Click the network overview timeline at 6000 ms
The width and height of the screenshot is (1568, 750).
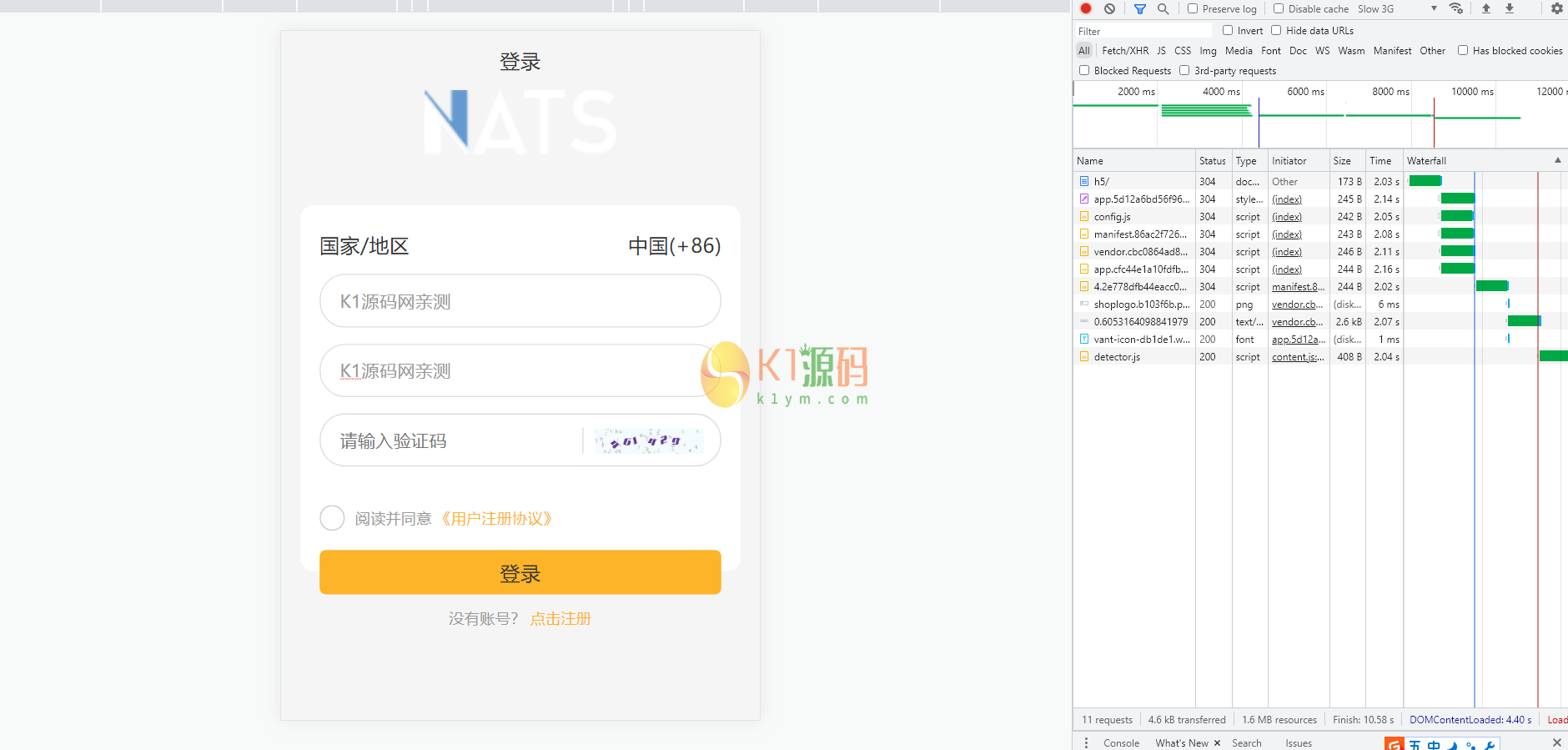1305,92
